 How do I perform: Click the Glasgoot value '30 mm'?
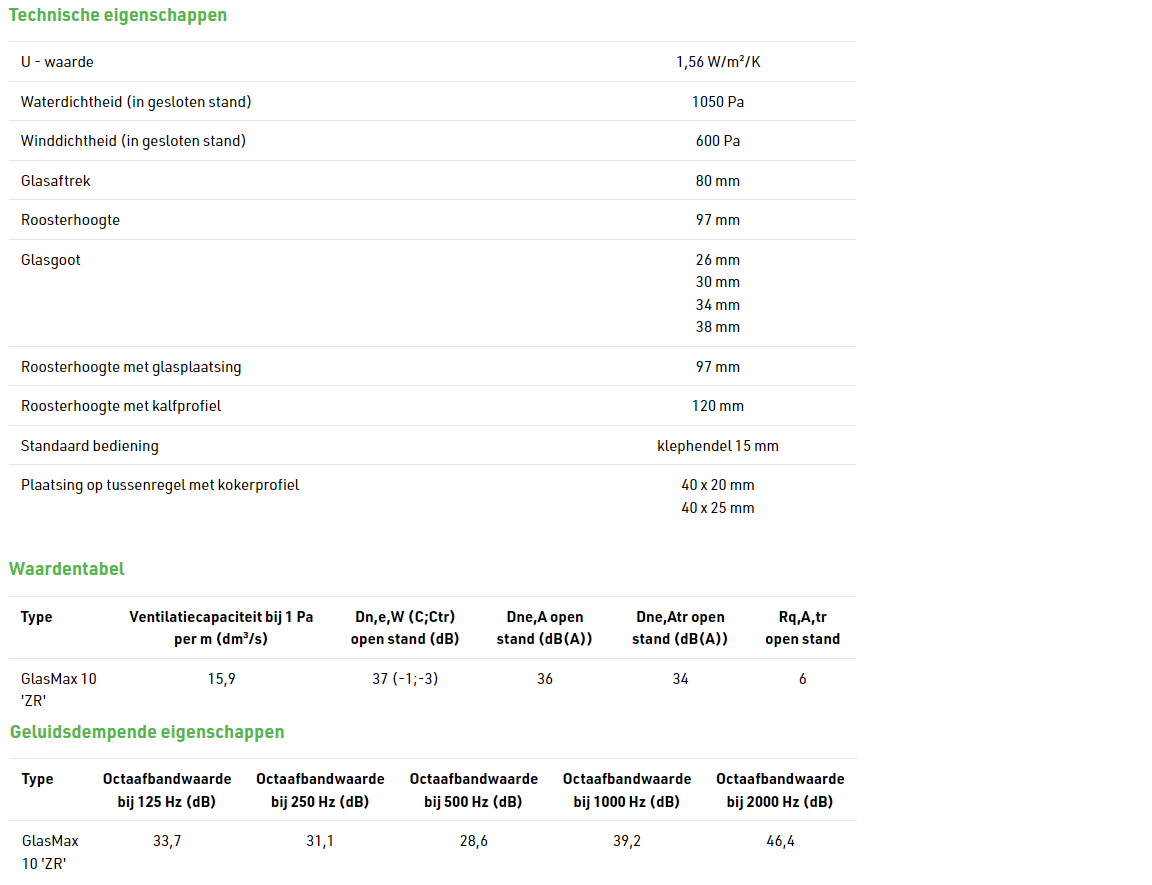coord(718,281)
